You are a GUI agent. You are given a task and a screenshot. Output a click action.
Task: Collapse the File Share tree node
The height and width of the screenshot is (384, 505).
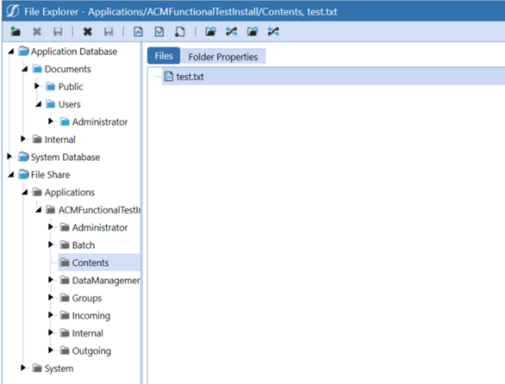tap(11, 175)
